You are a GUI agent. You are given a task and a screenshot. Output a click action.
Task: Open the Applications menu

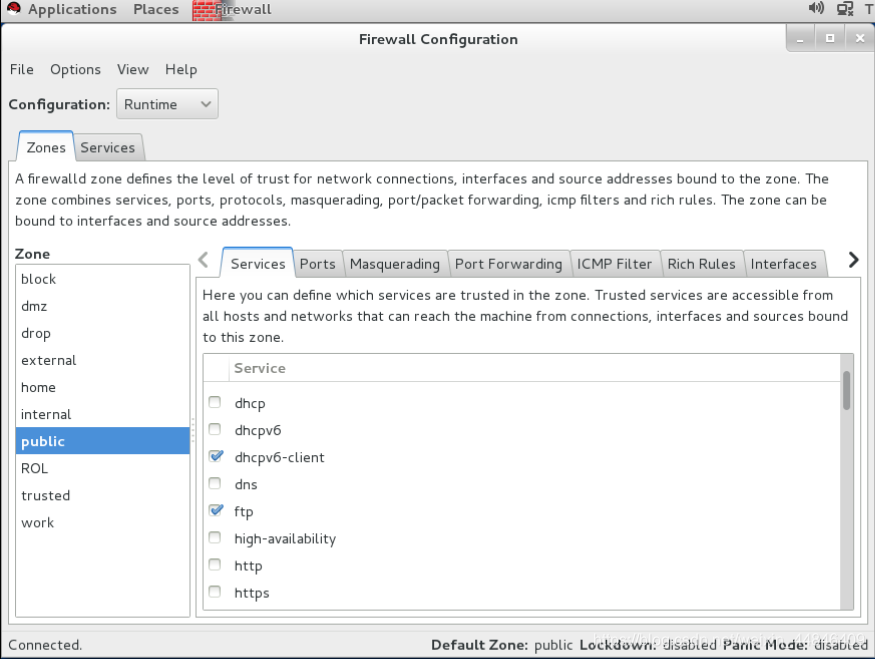coord(73,9)
